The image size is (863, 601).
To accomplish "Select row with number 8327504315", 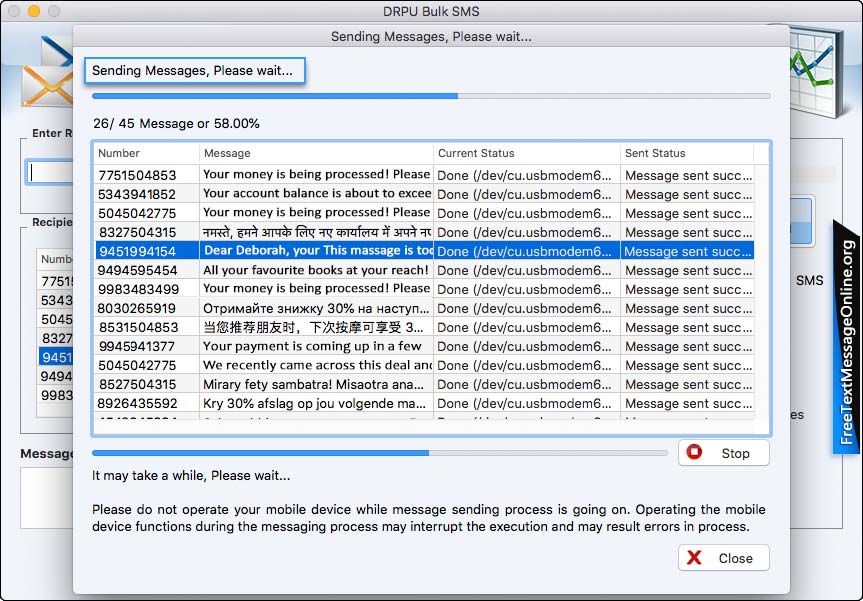I will tap(424, 232).
